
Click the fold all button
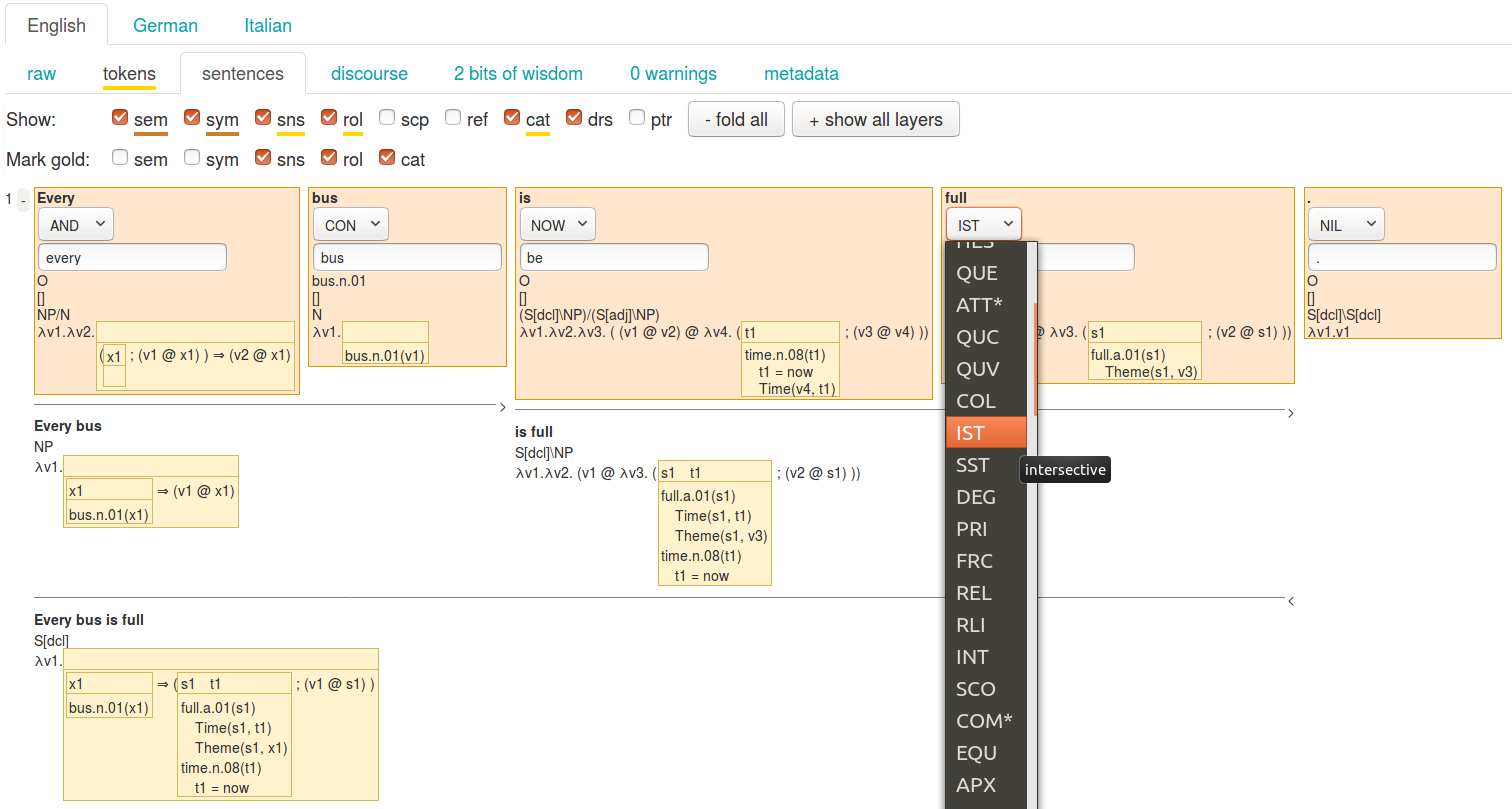click(736, 119)
